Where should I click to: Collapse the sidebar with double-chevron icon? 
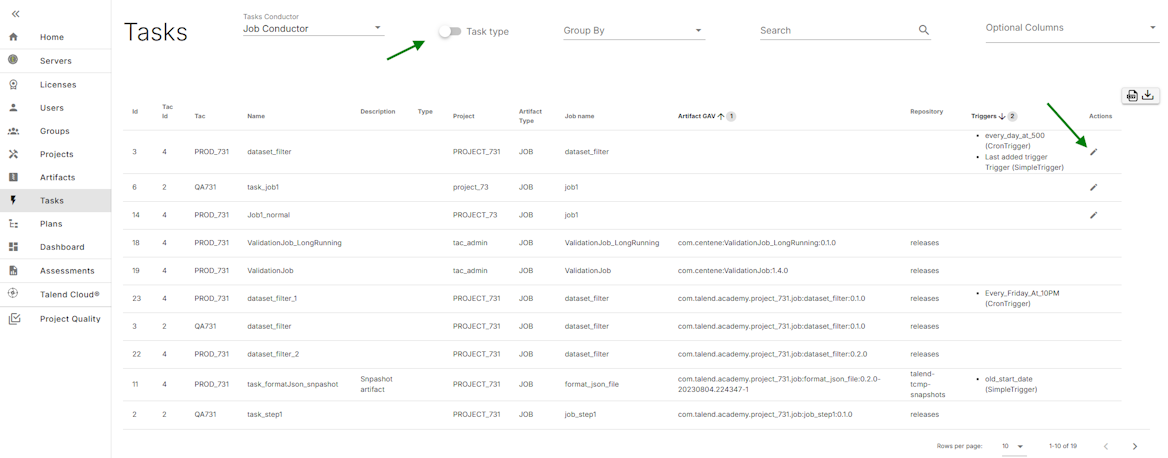pos(15,13)
